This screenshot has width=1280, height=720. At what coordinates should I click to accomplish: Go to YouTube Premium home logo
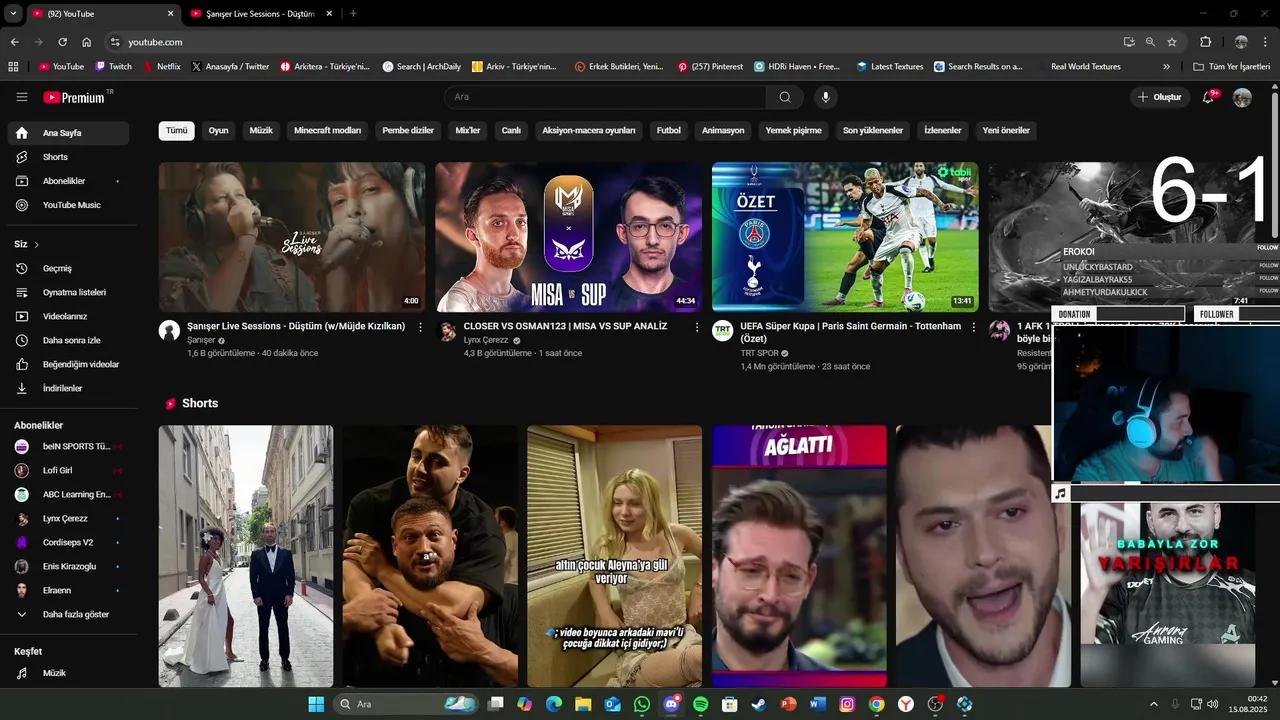[x=74, y=97]
